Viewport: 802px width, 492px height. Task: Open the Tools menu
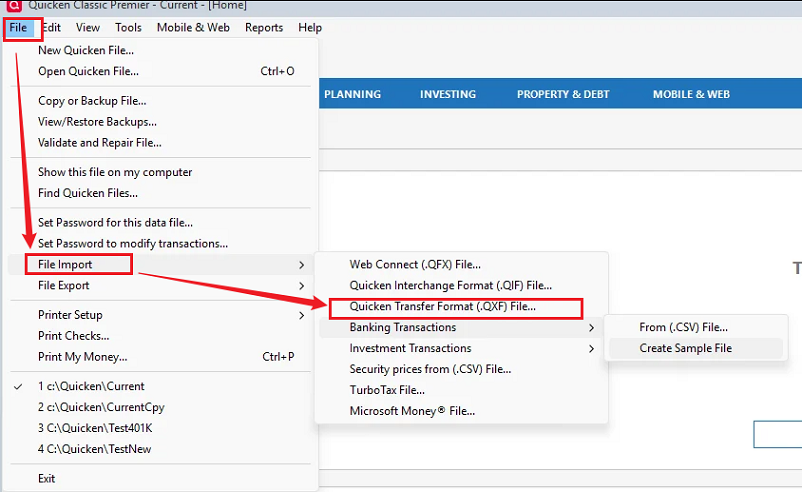pyautogui.click(x=128, y=28)
